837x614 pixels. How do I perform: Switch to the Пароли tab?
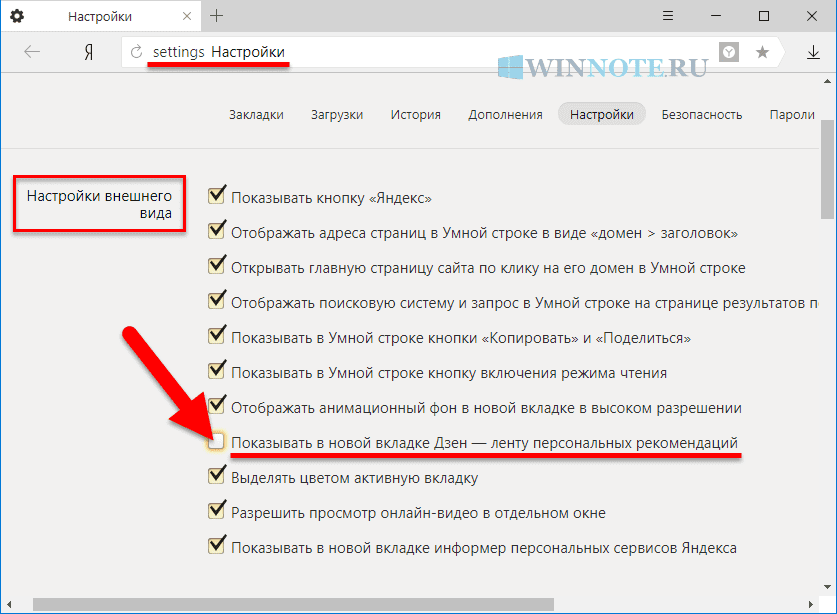[x=792, y=114]
